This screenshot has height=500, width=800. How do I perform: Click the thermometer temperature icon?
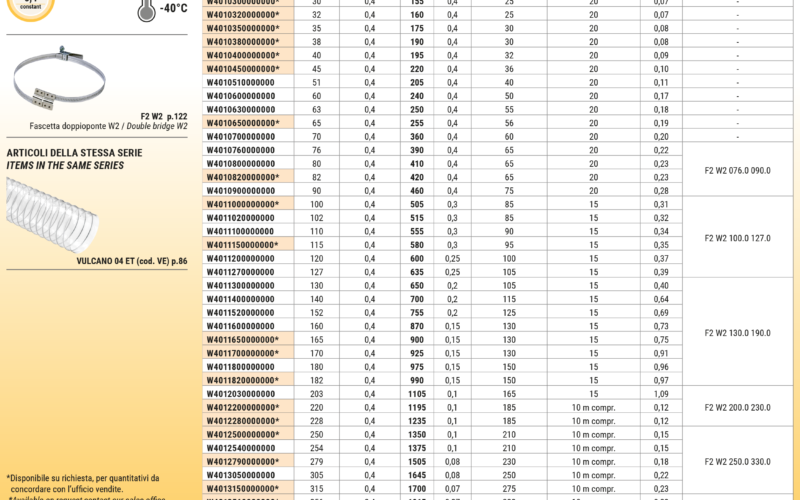(145, 9)
